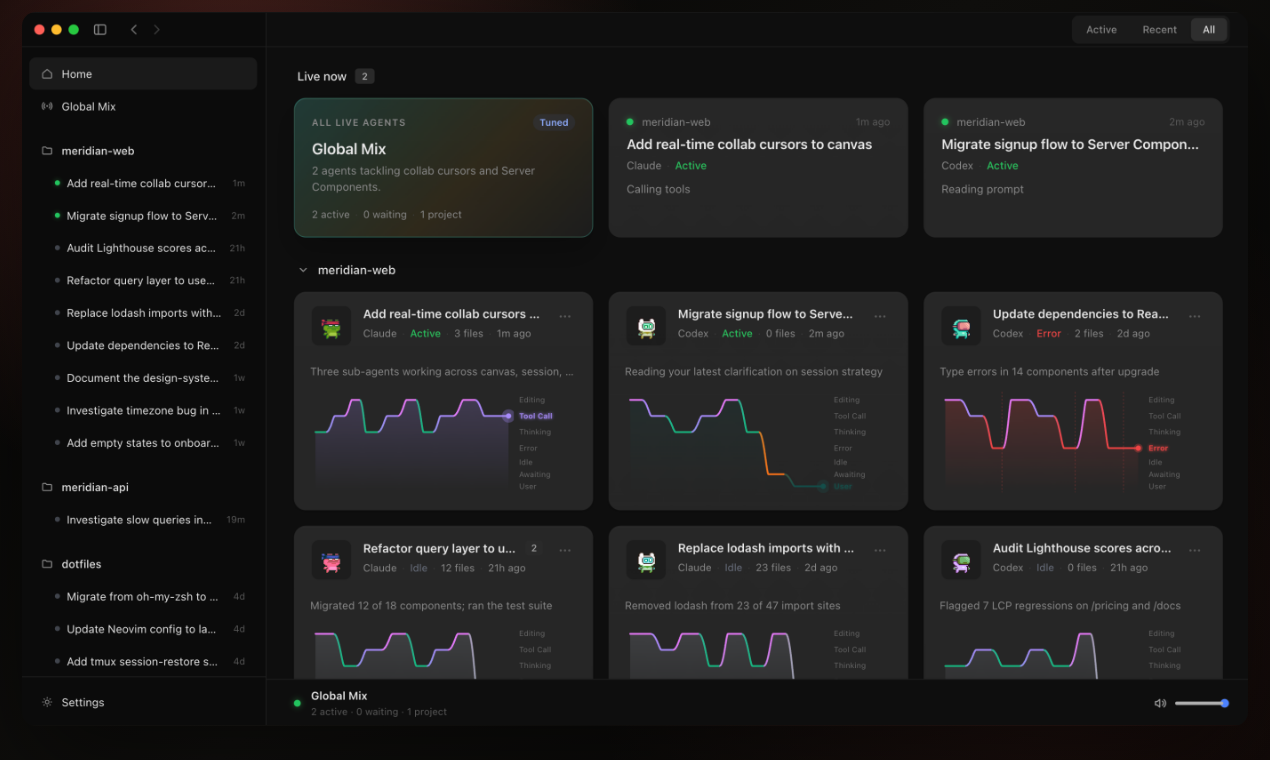Screen dimensions: 1270x760
Task: Click avatar on Add real-time collab cursors card
Action: tap(331, 326)
